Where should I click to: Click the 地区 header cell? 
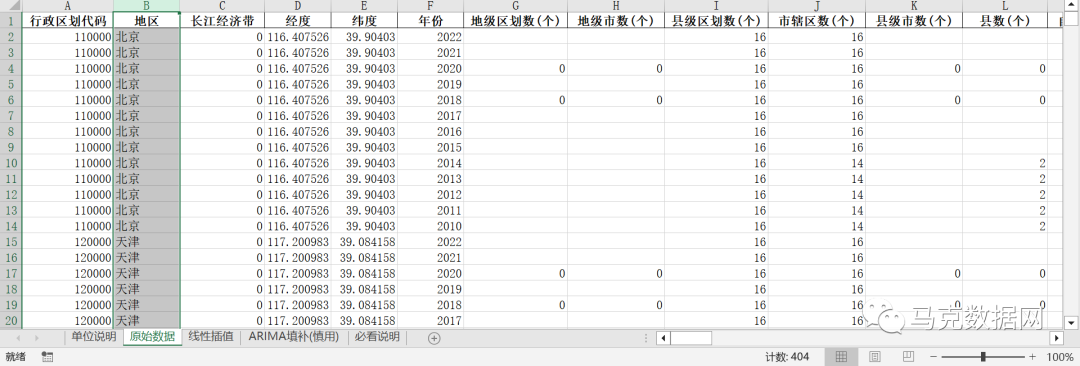(x=147, y=21)
